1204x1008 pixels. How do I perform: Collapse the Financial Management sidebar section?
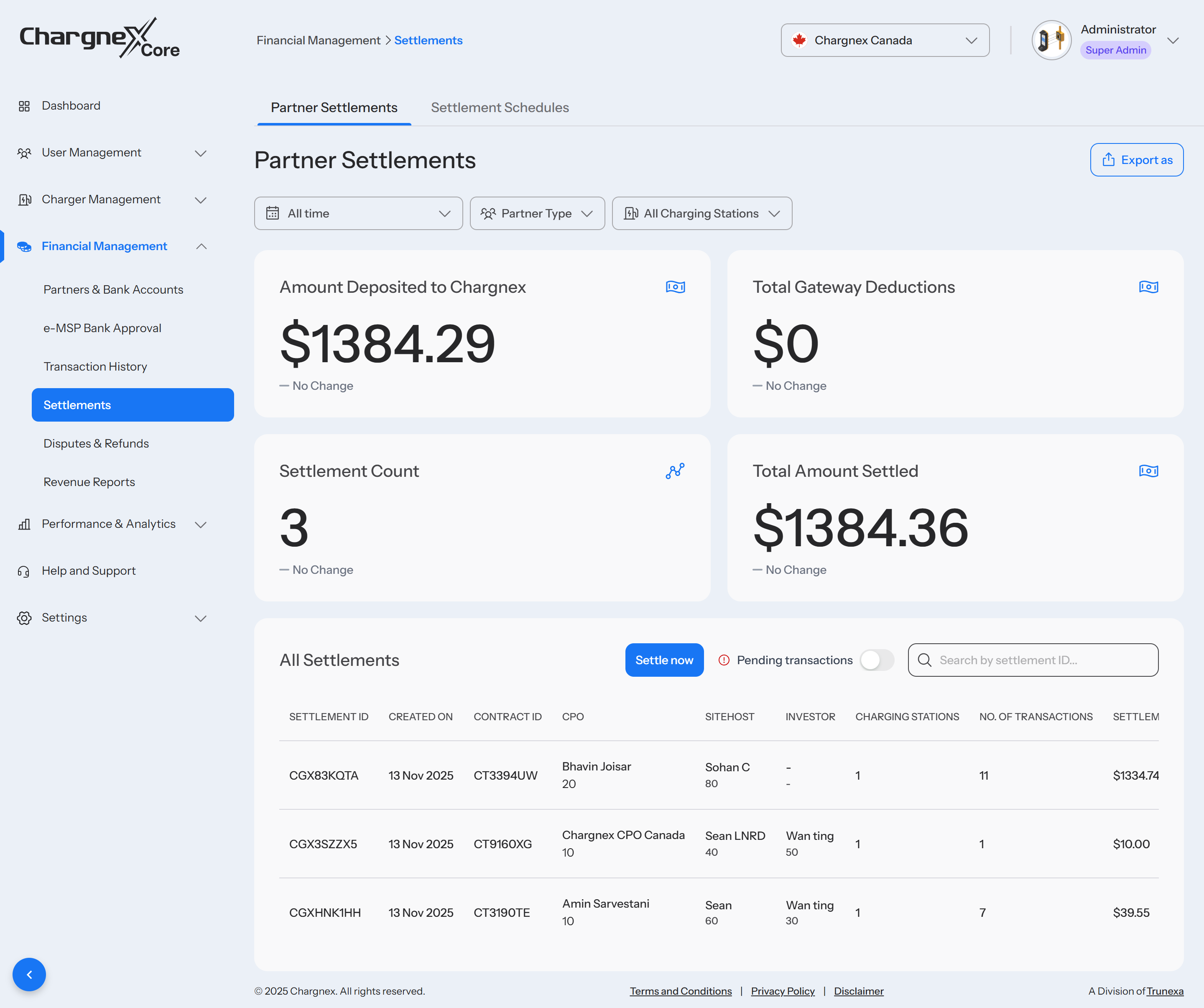point(201,247)
